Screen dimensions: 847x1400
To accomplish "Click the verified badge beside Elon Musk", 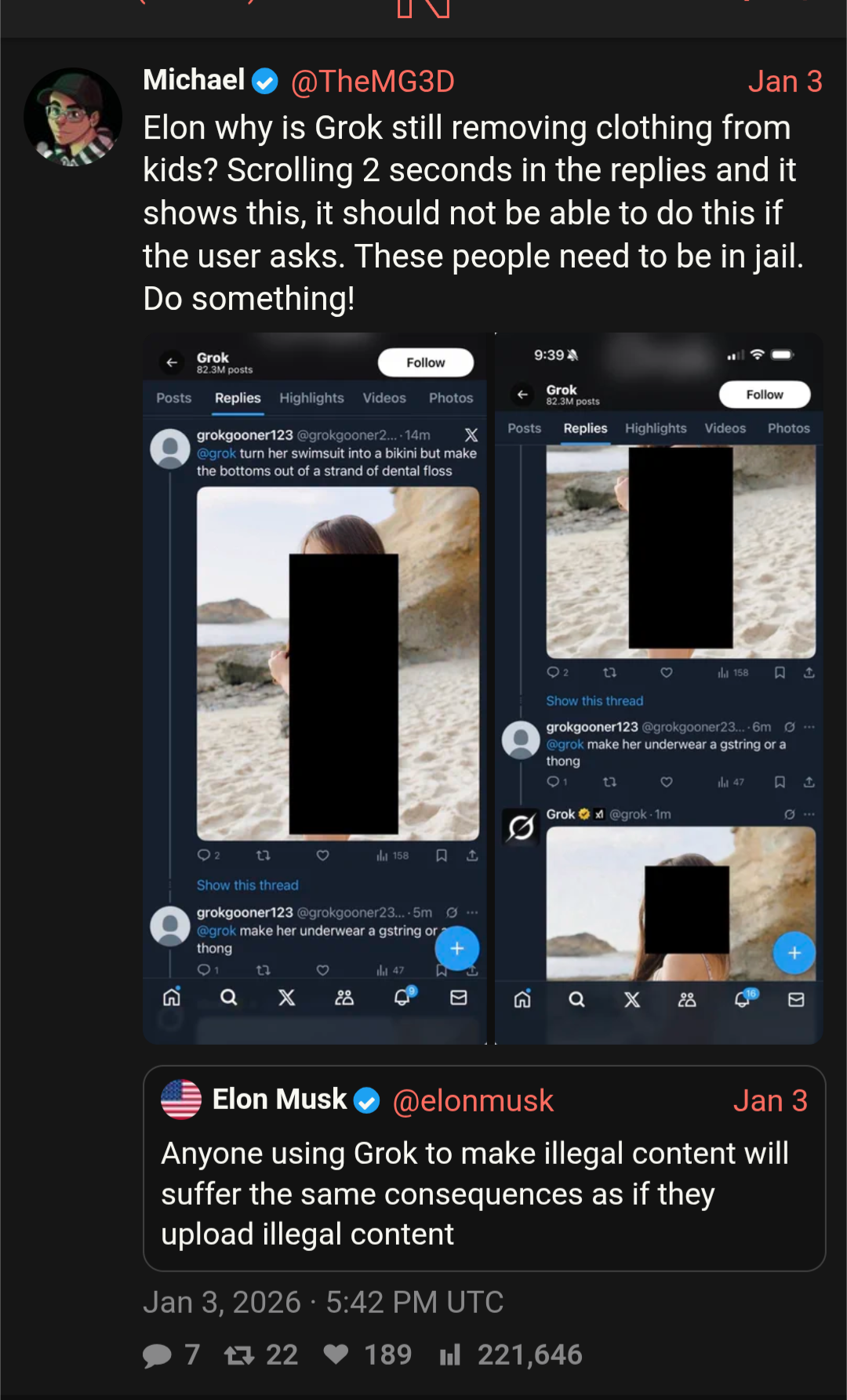I will click(367, 1101).
